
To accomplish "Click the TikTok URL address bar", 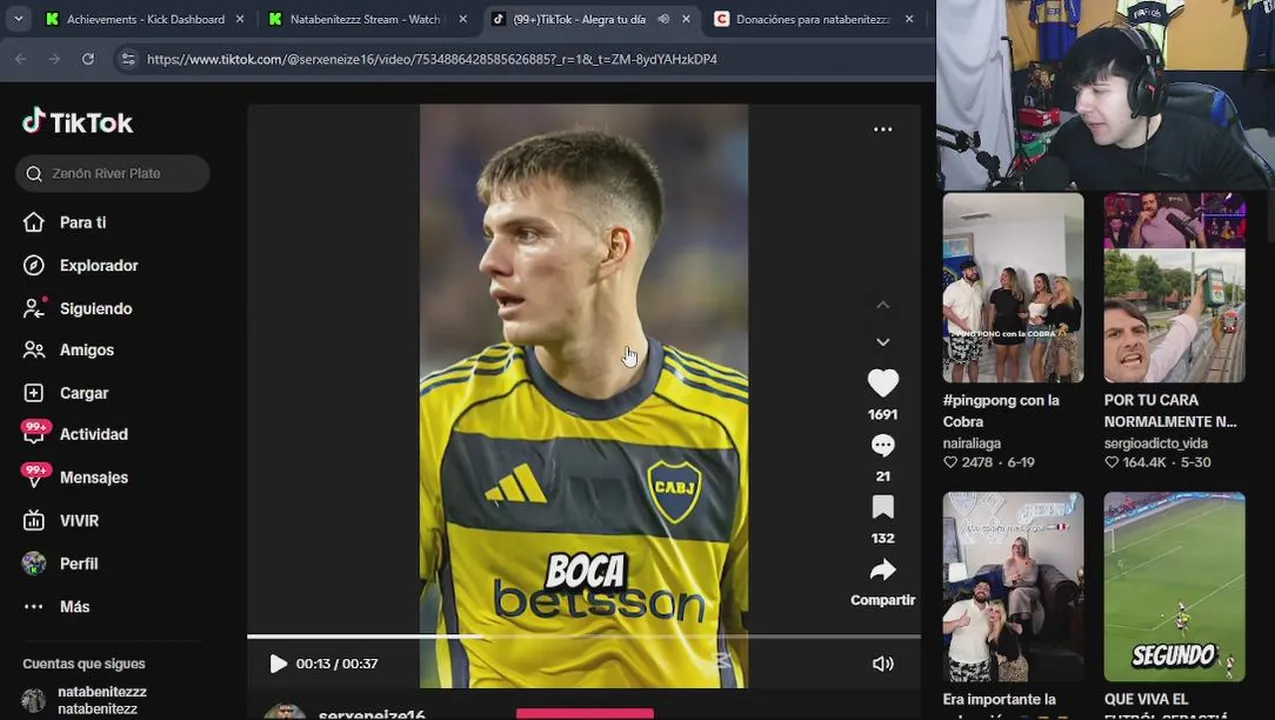I will [x=431, y=59].
